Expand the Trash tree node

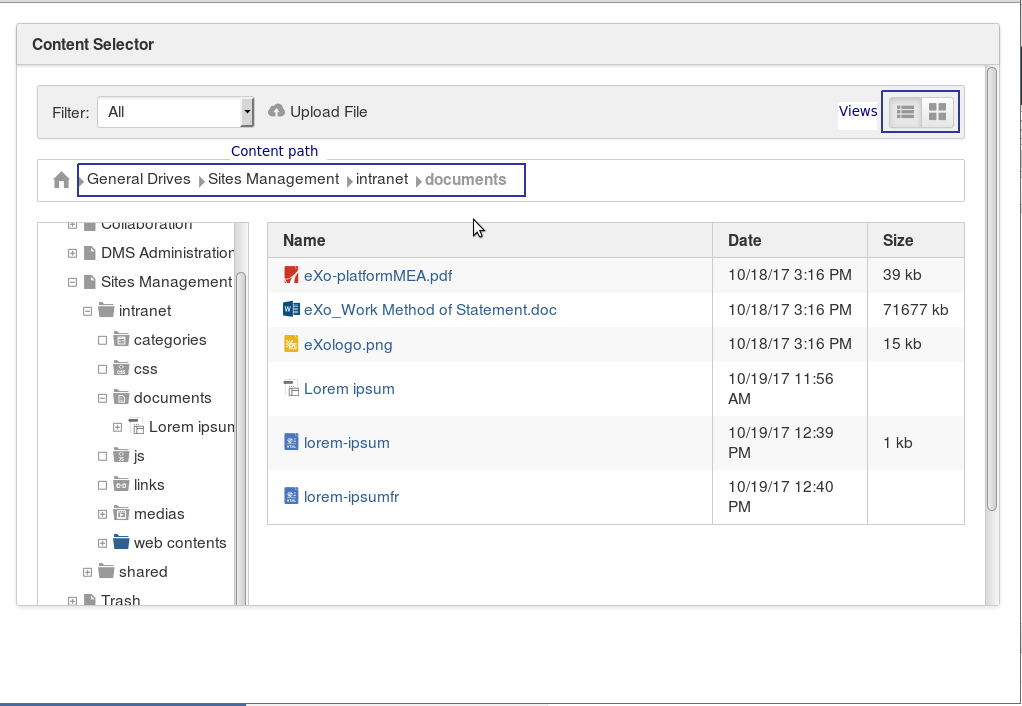coord(72,600)
